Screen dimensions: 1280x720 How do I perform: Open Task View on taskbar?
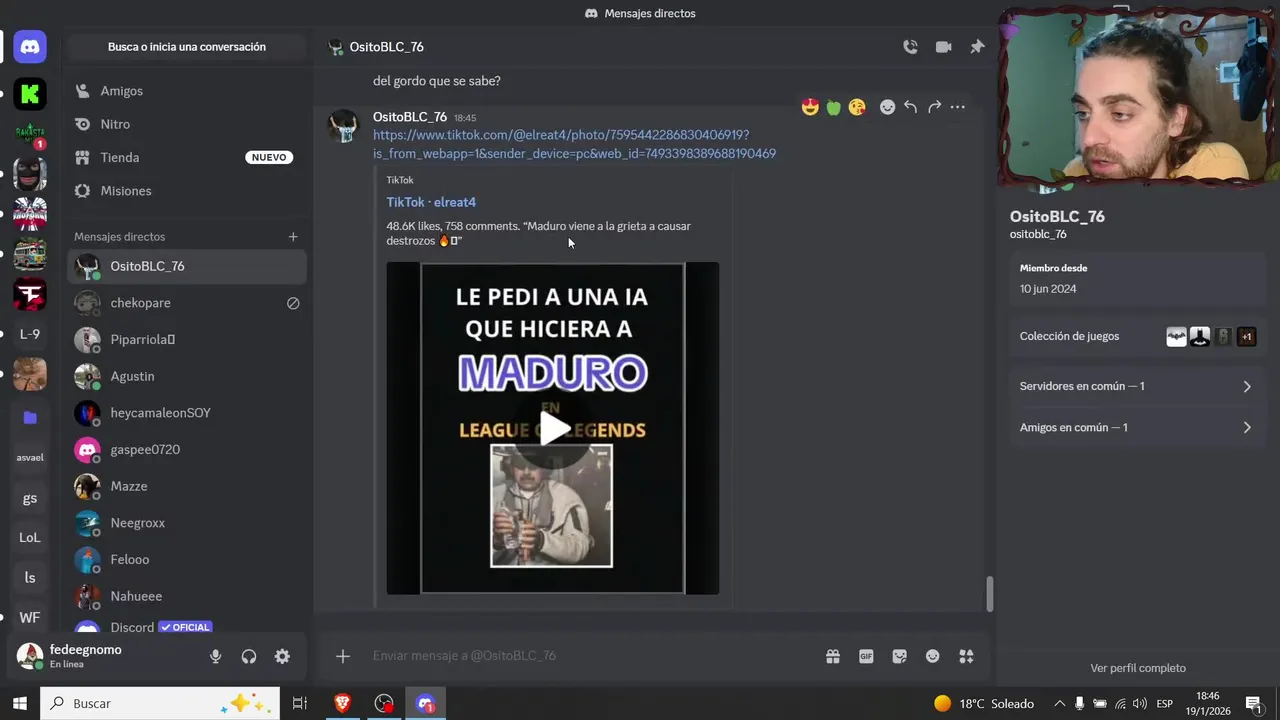coord(299,704)
